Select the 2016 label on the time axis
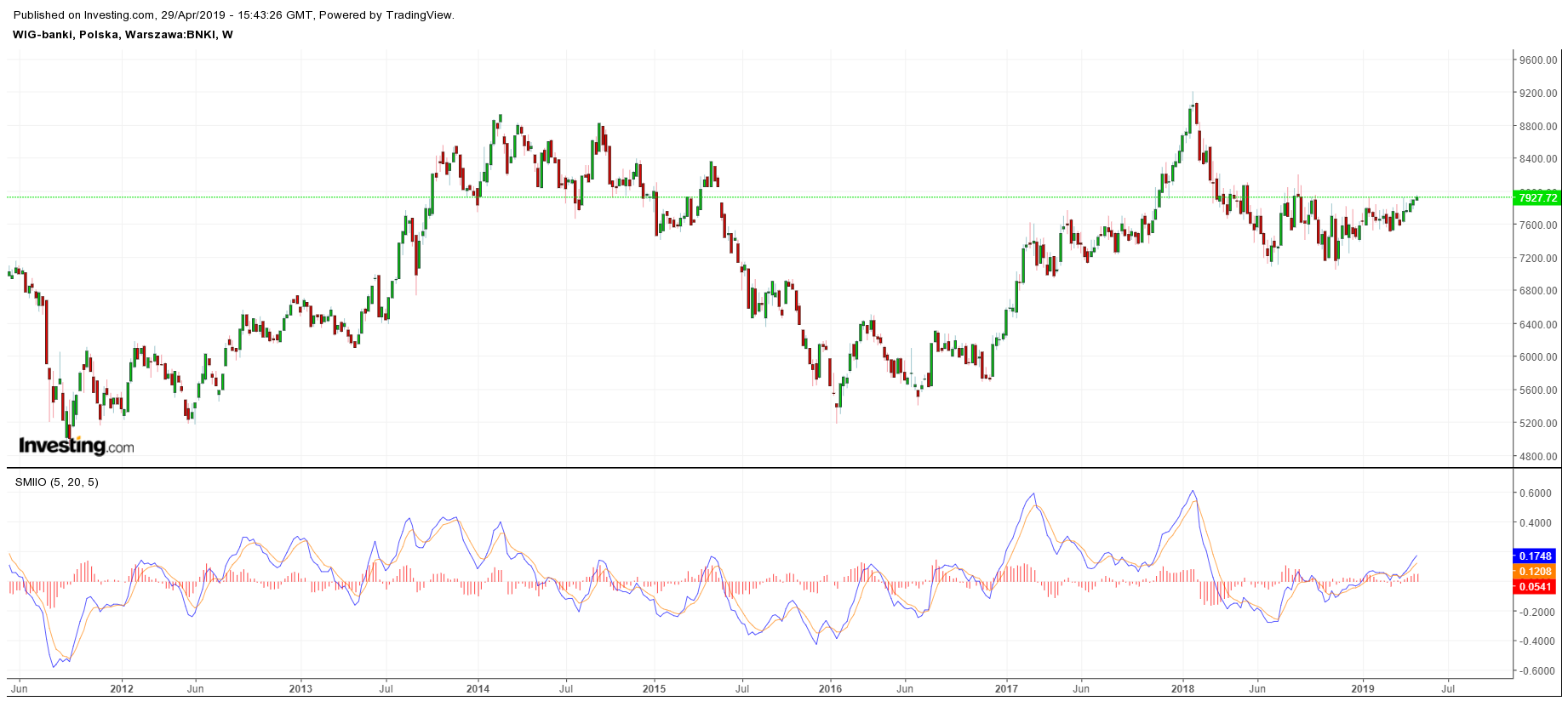The image size is (1568, 701). [x=830, y=689]
